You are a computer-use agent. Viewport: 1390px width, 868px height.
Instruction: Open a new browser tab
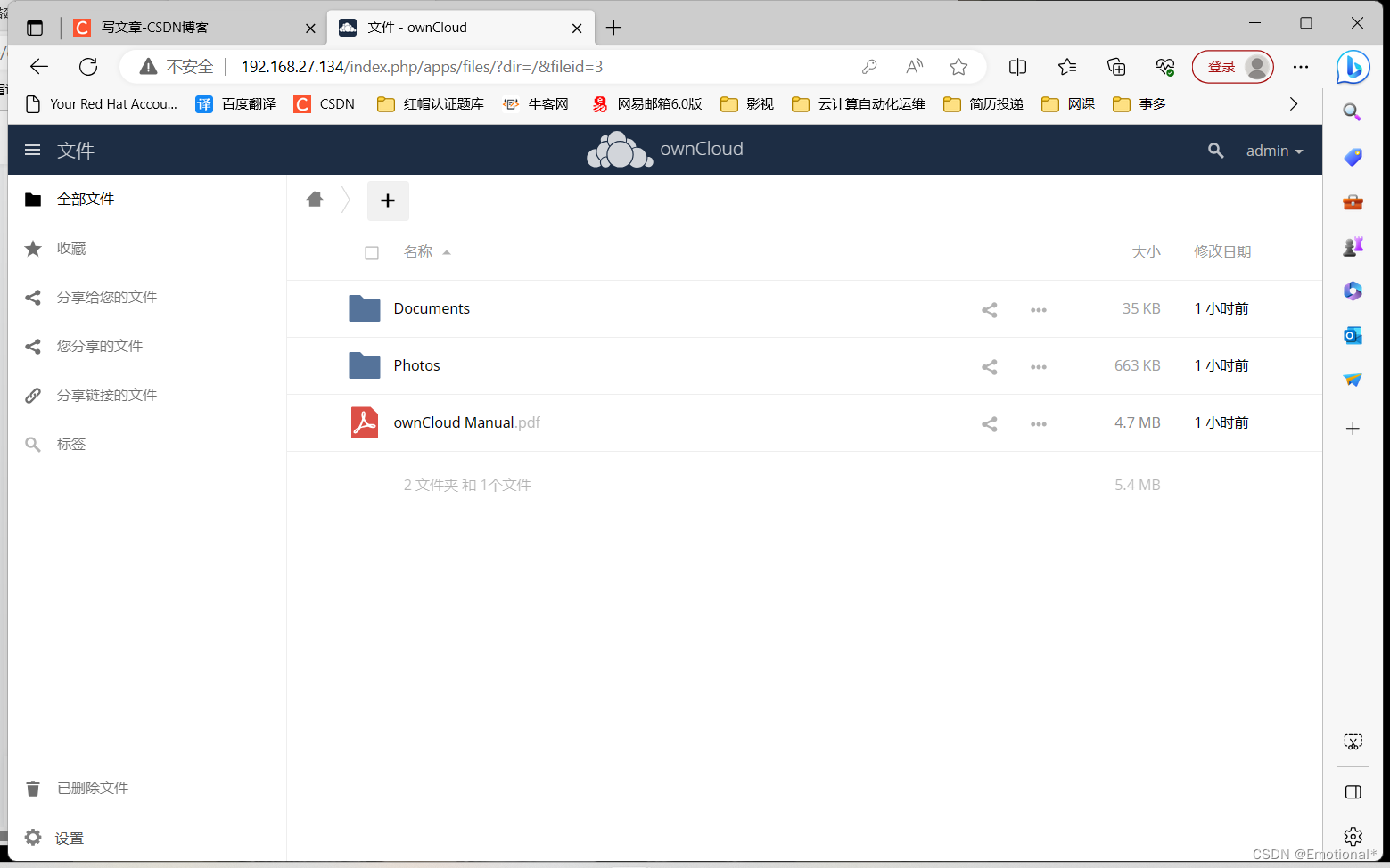pos(613,28)
